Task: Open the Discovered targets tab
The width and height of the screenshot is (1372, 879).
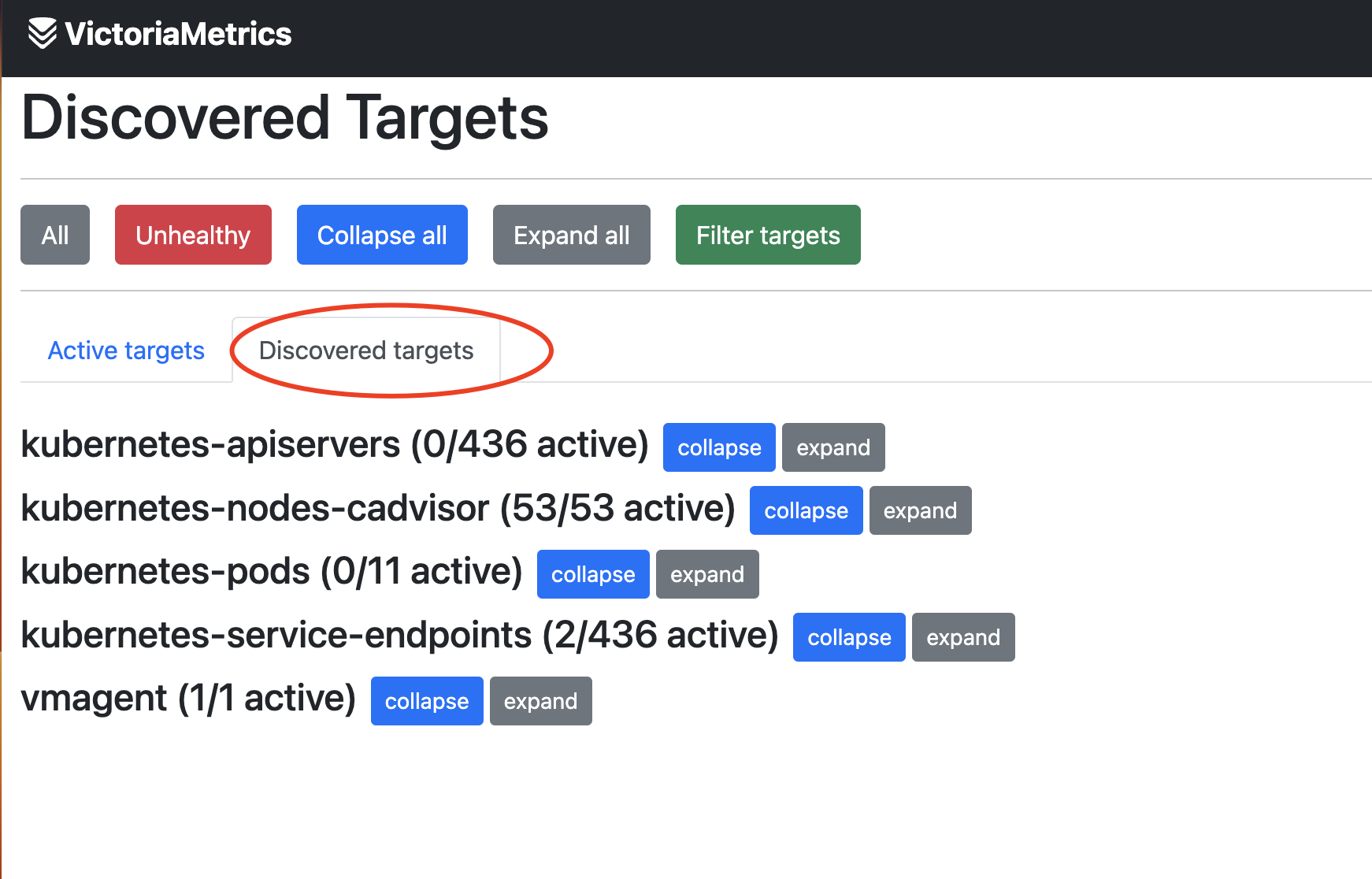Action: click(x=366, y=350)
